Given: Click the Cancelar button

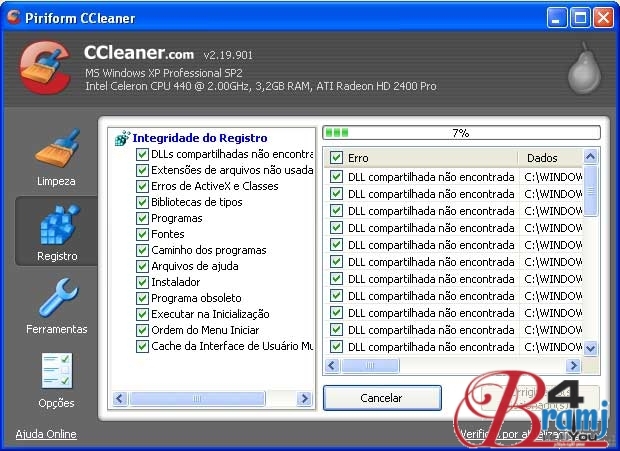Looking at the screenshot, I should pyautogui.click(x=382, y=398).
